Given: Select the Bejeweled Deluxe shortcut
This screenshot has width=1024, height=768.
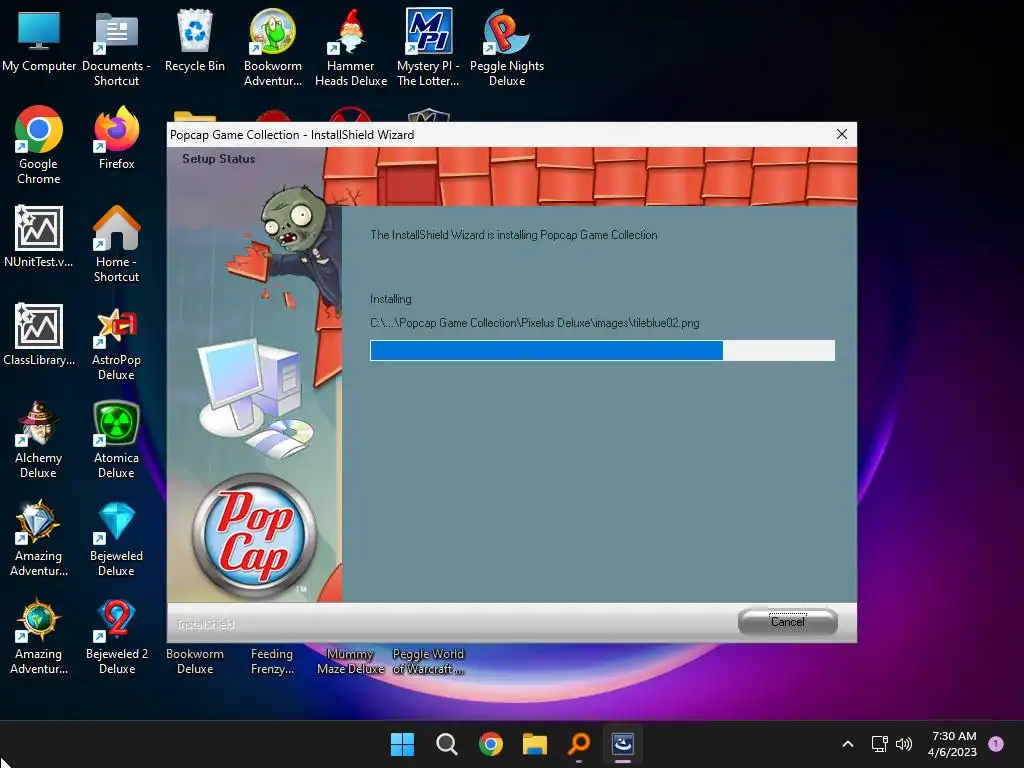Looking at the screenshot, I should click(116, 537).
